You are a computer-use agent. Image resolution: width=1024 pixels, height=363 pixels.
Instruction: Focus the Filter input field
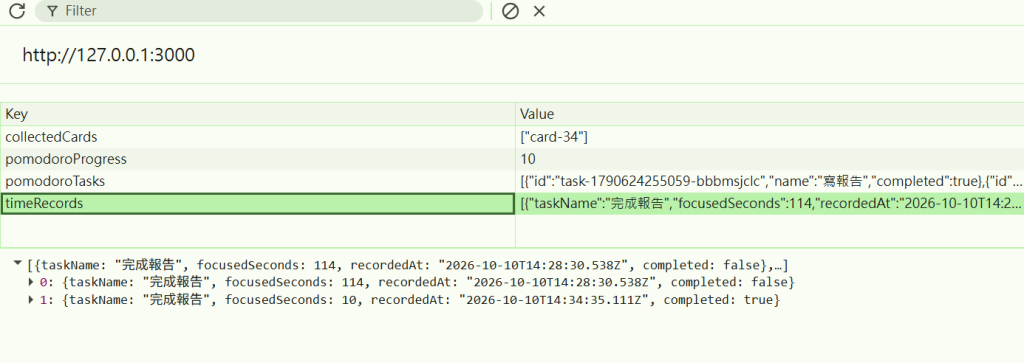[x=259, y=11]
